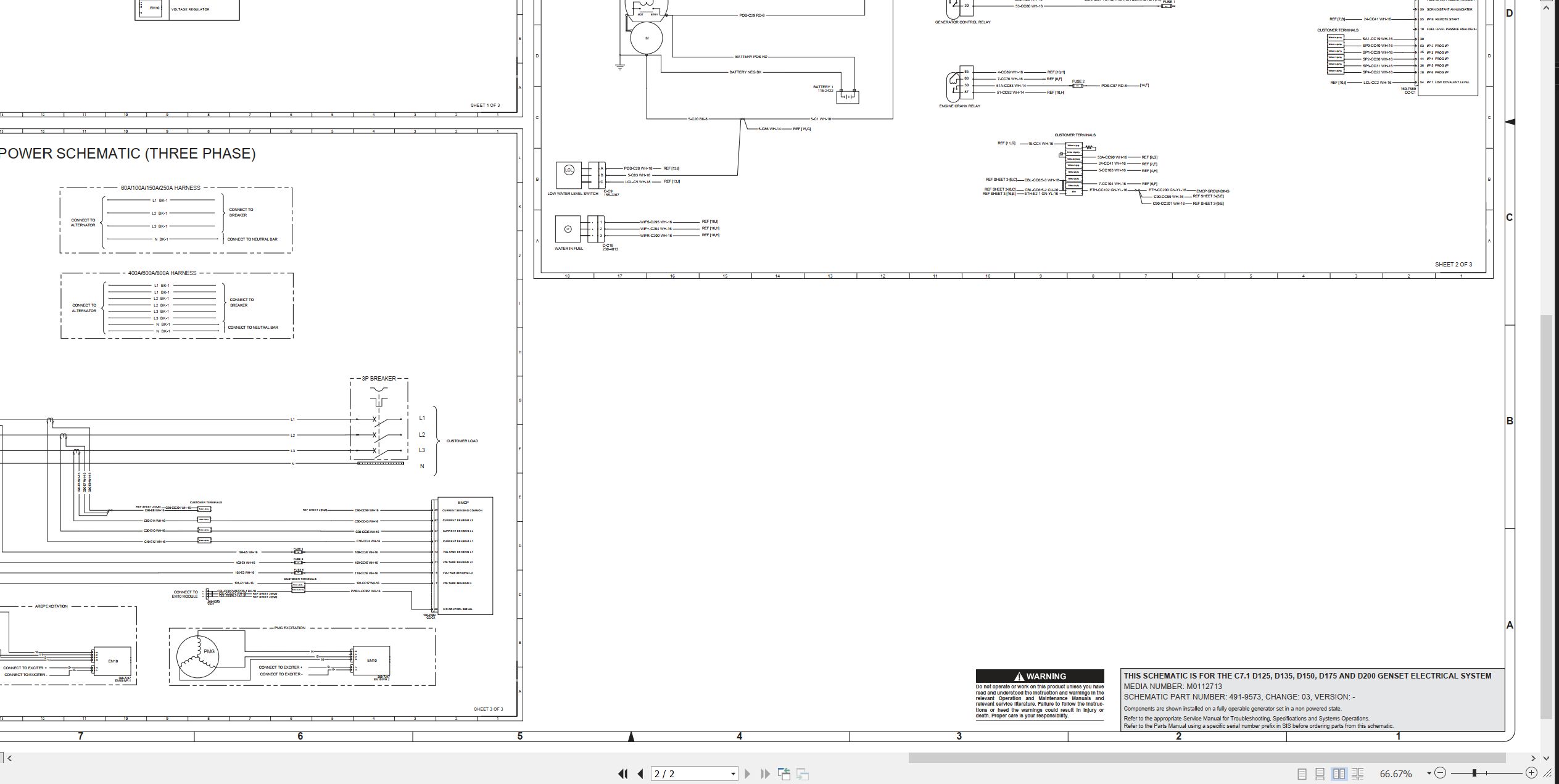Viewport: 1559px width, 784px height.
Task: Switch to single page layout
Action: 1302,774
